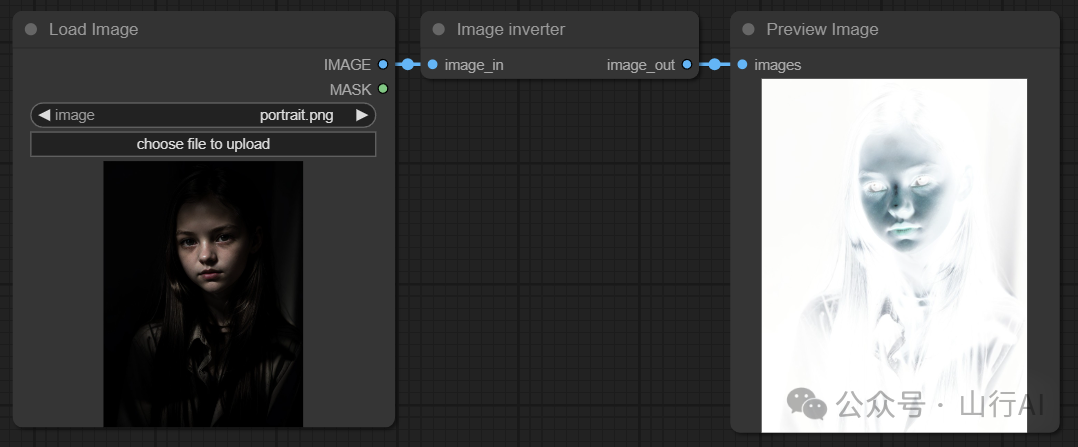Select next image with the right arrow
This screenshot has width=1078, height=447.
pos(361,115)
